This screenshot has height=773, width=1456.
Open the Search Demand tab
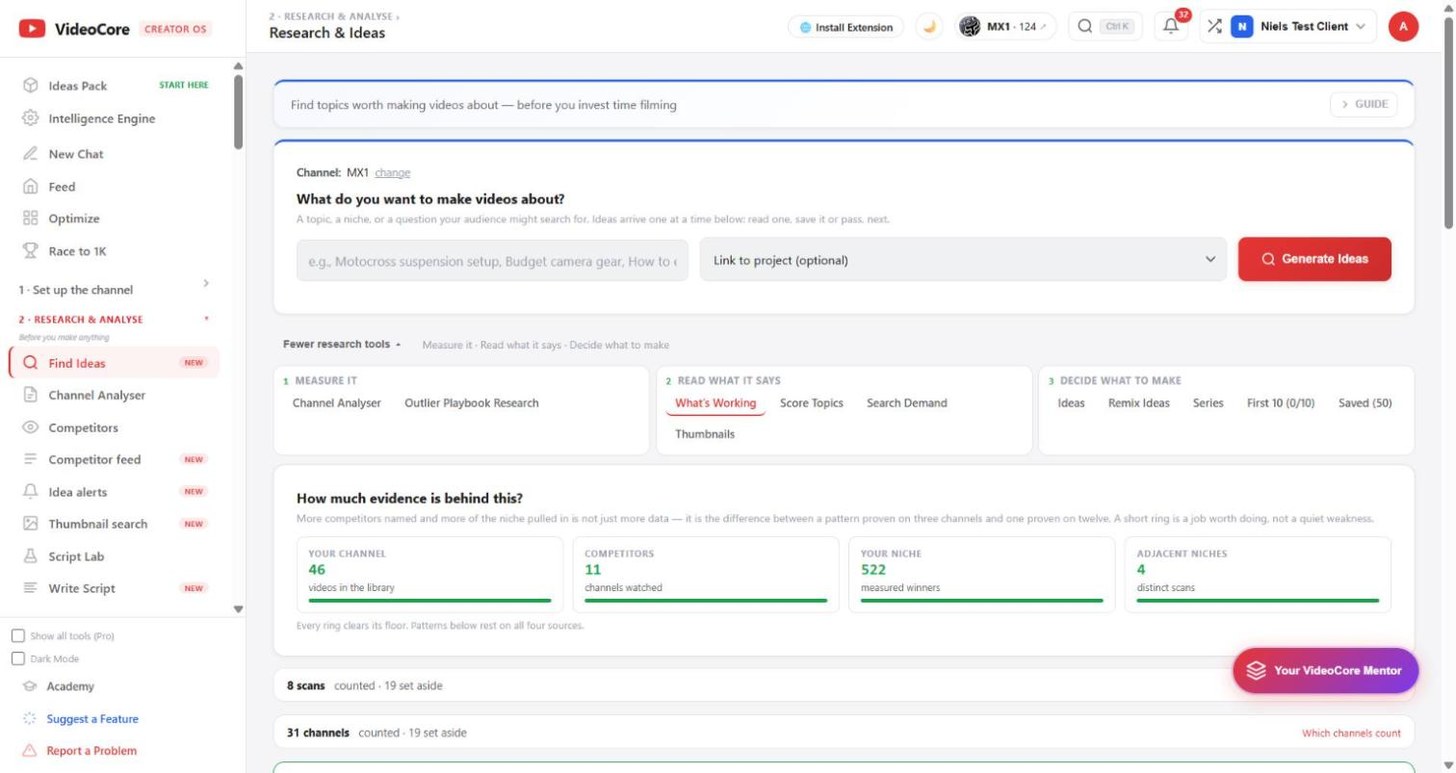coord(907,403)
